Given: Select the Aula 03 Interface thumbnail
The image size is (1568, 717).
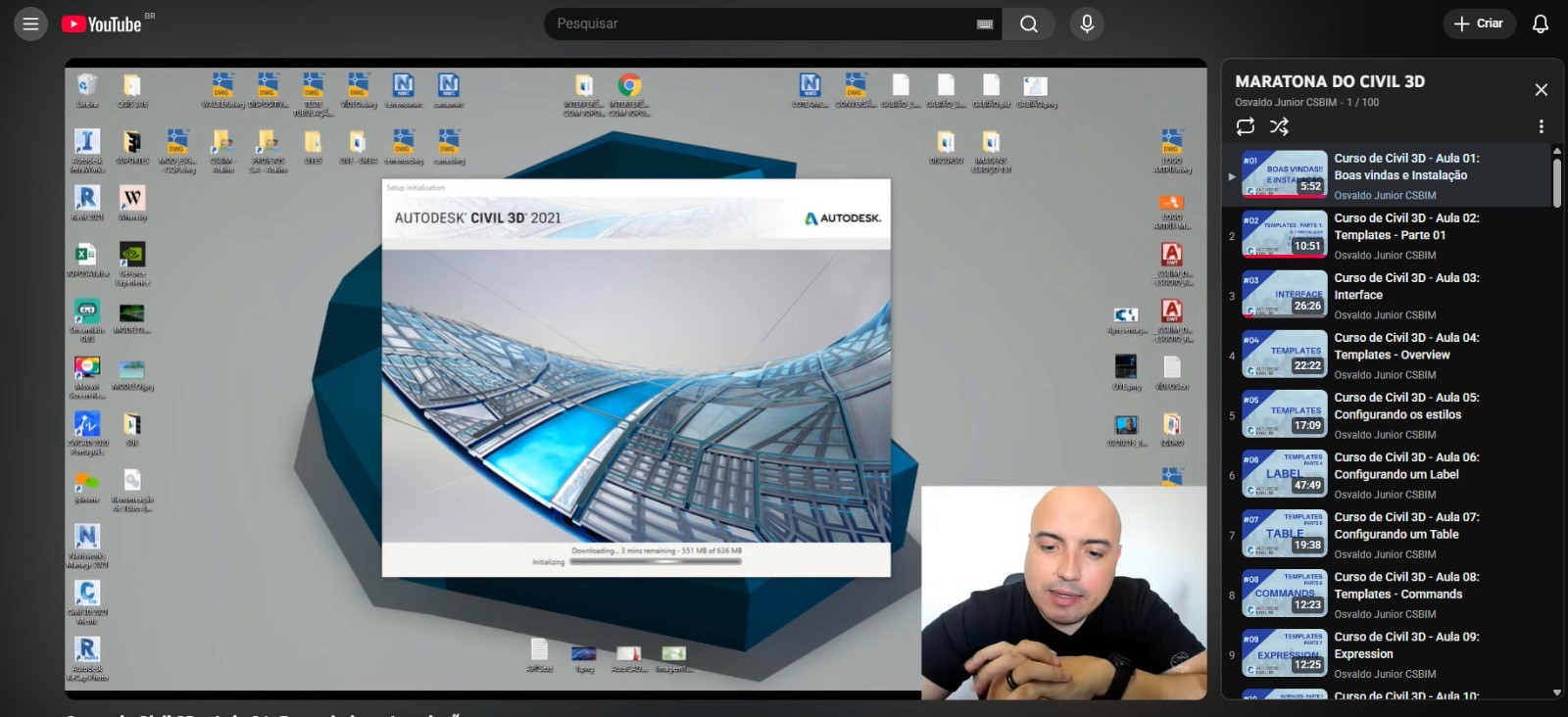Looking at the screenshot, I should tap(1285, 294).
